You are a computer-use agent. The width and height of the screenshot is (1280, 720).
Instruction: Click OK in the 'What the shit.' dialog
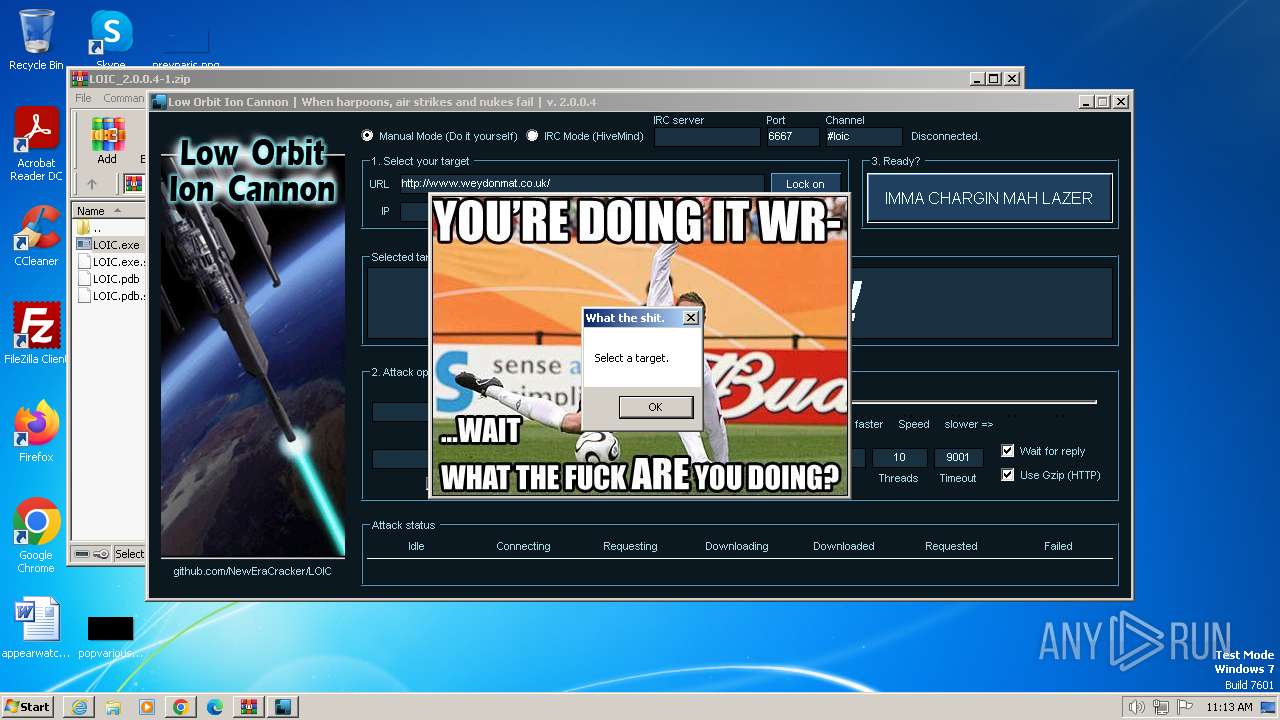[x=655, y=407]
